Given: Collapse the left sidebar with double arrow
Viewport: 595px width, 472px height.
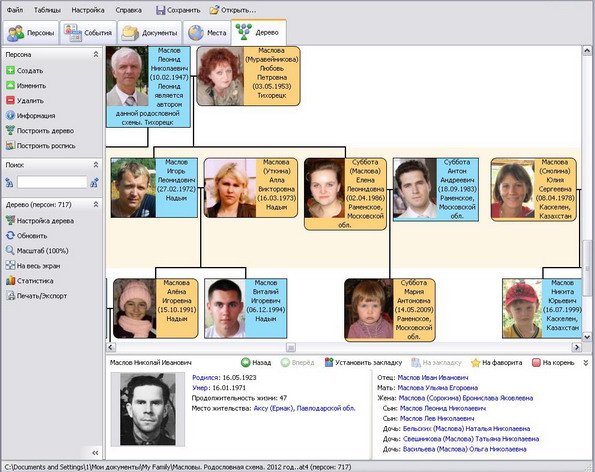Looking at the screenshot, I should pos(95,453).
